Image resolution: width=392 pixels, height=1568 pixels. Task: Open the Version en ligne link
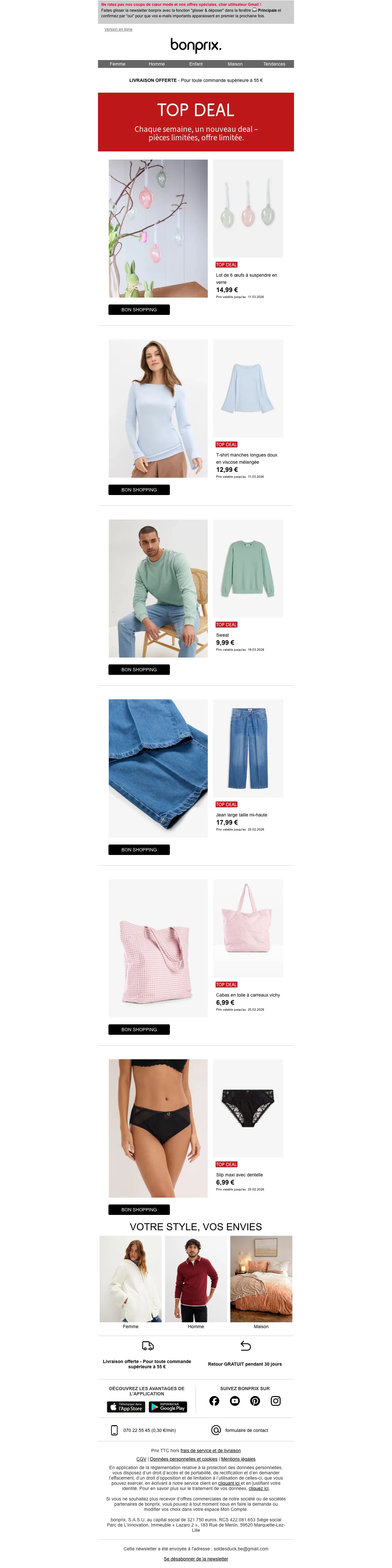(x=118, y=29)
